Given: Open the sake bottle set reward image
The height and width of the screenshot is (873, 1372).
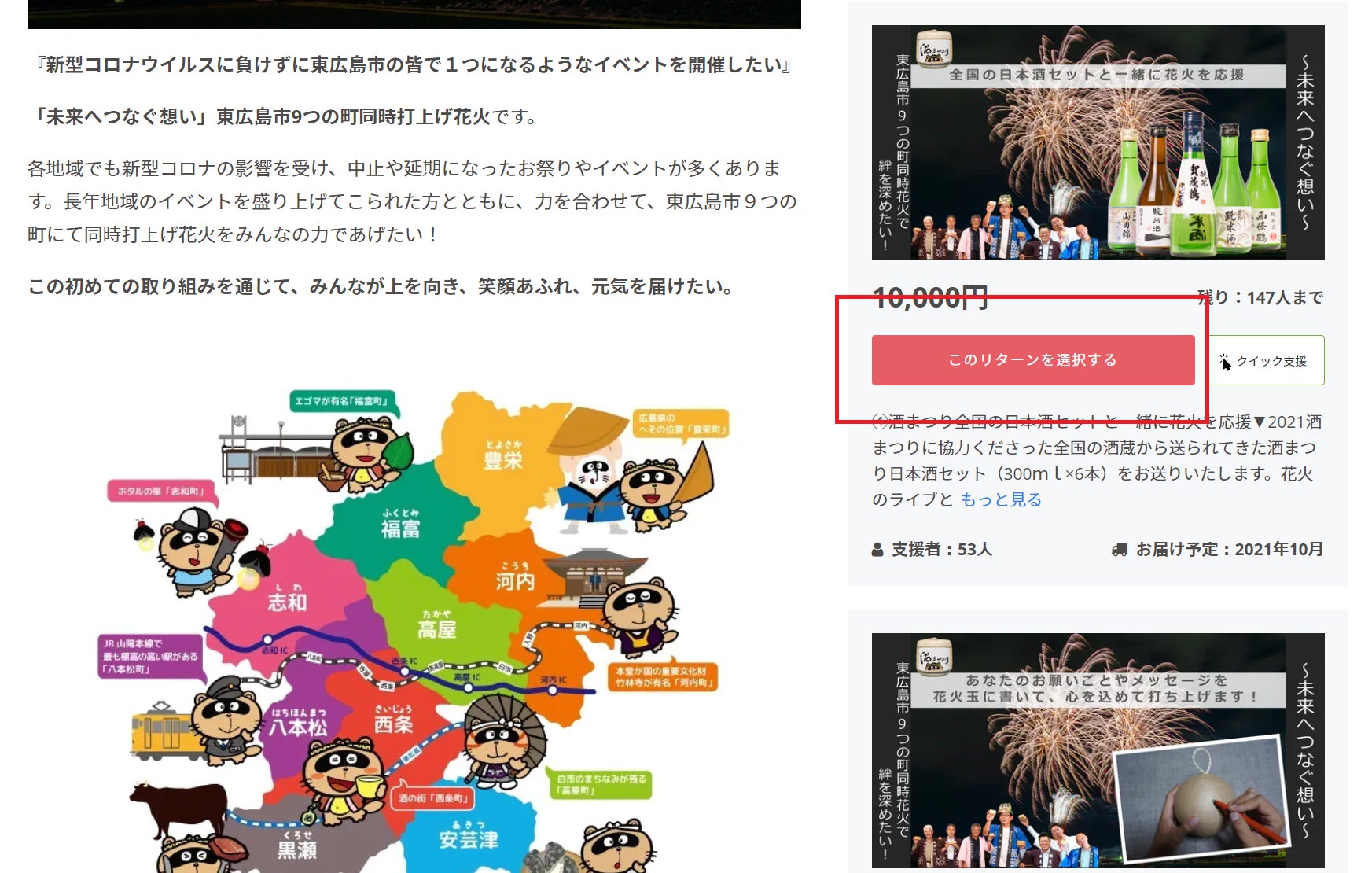Looking at the screenshot, I should 1098,142.
